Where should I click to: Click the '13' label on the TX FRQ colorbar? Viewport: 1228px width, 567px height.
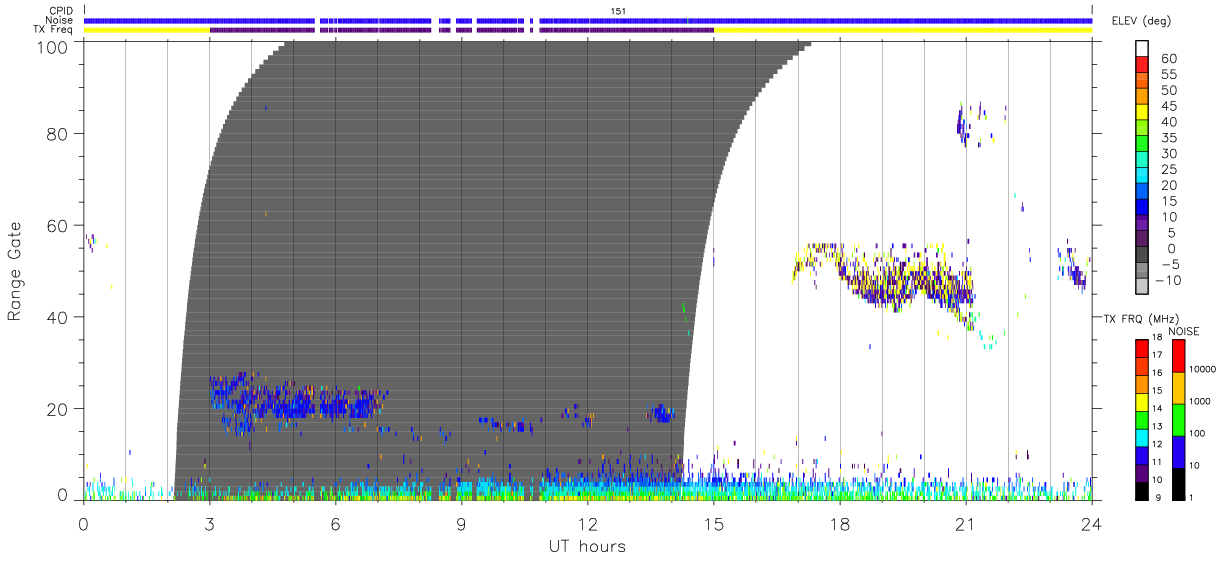[1158, 427]
